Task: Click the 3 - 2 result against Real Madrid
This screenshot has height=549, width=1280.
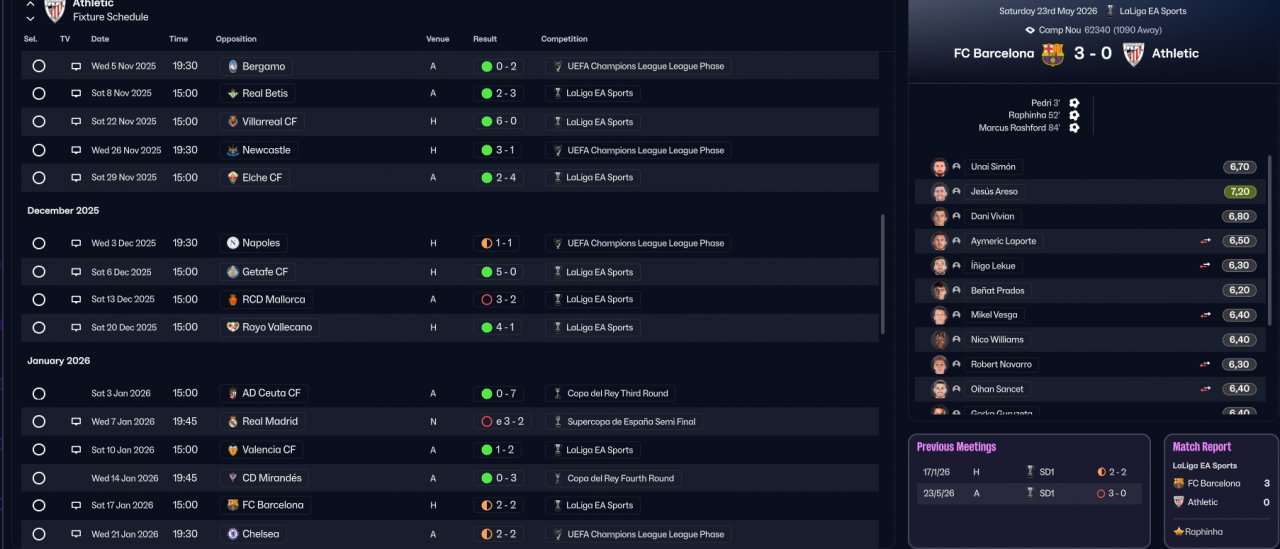Action: [503, 422]
